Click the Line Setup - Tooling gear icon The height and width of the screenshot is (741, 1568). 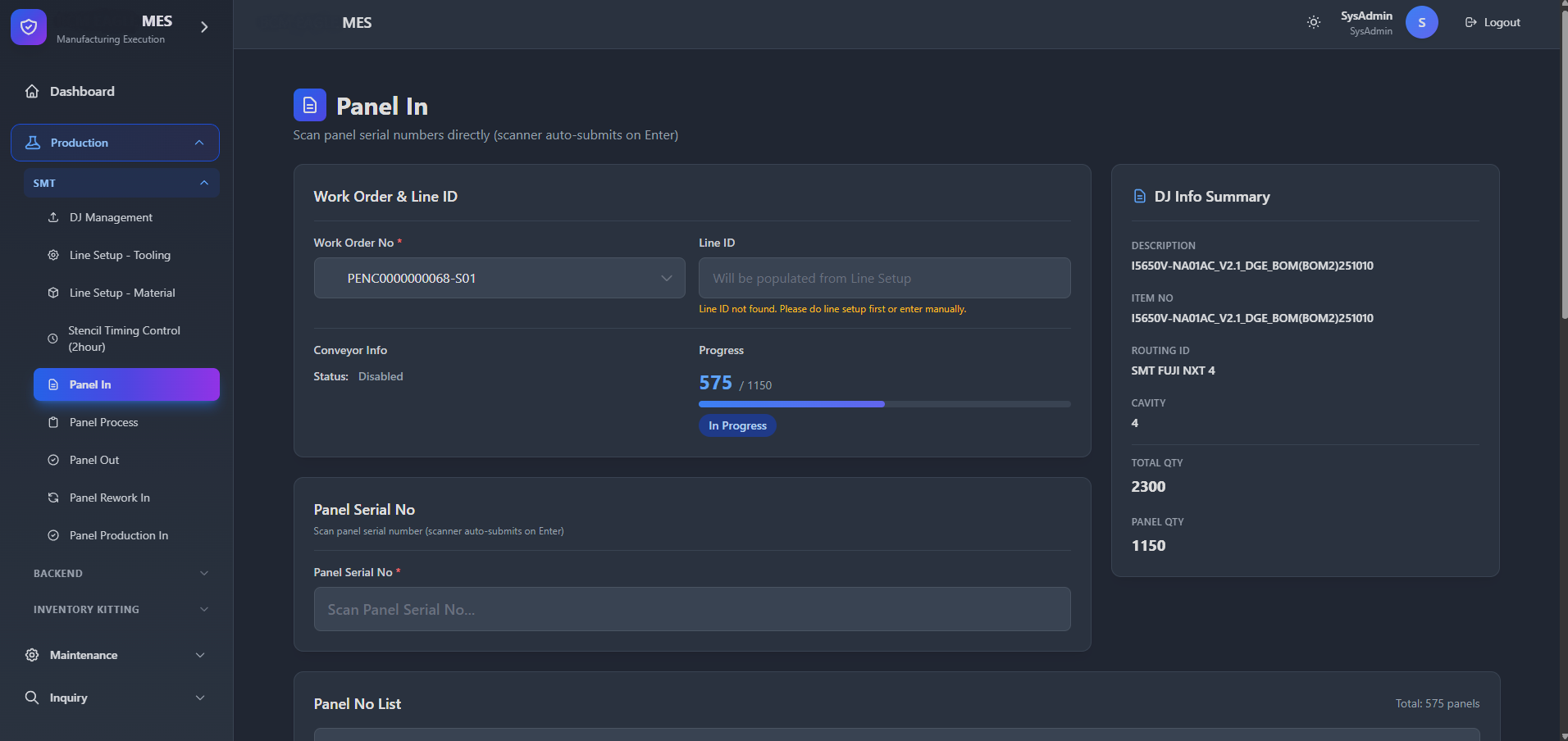pyautogui.click(x=53, y=255)
